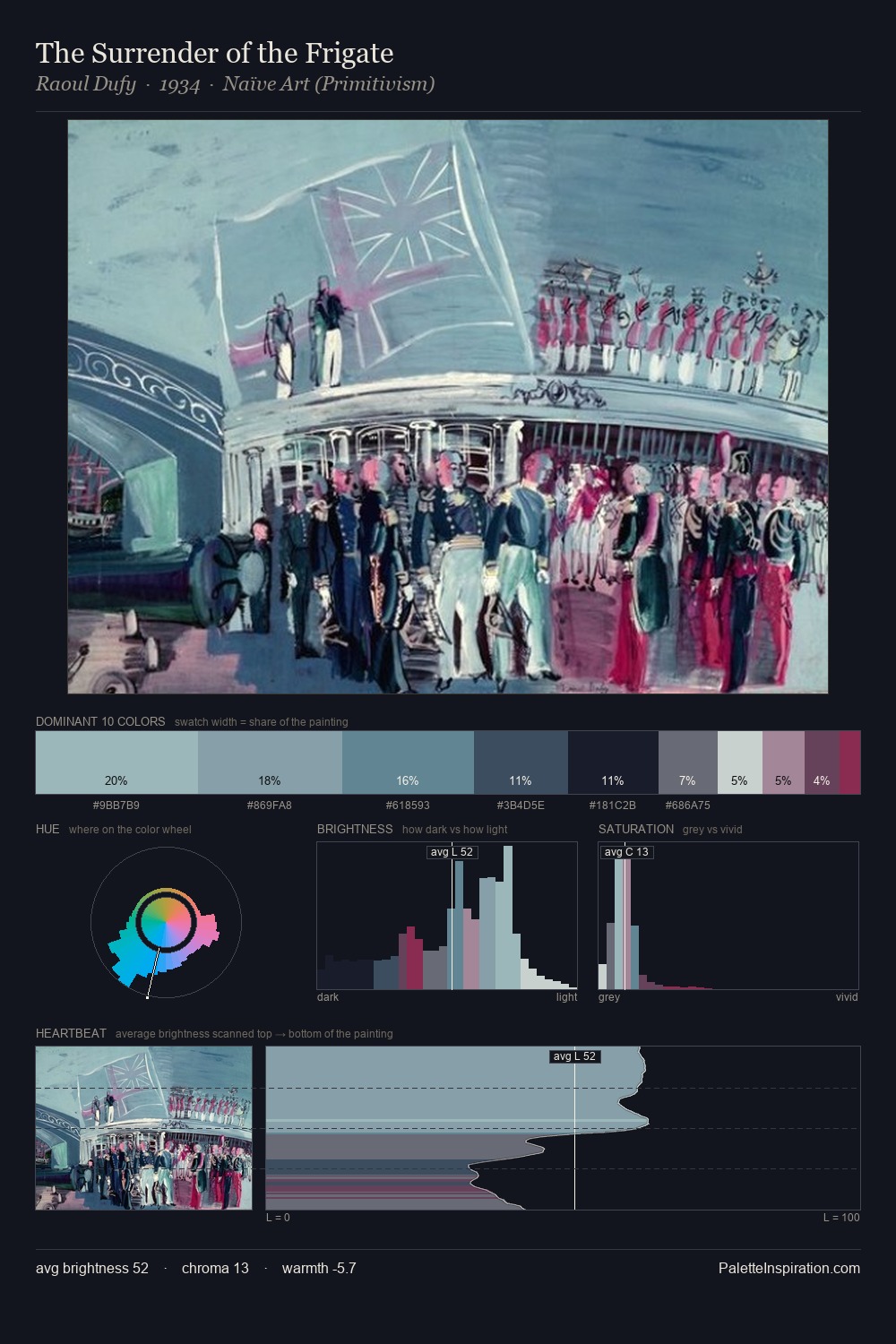
Task: Choose the pale 5% light grey swatch
Action: point(740,762)
